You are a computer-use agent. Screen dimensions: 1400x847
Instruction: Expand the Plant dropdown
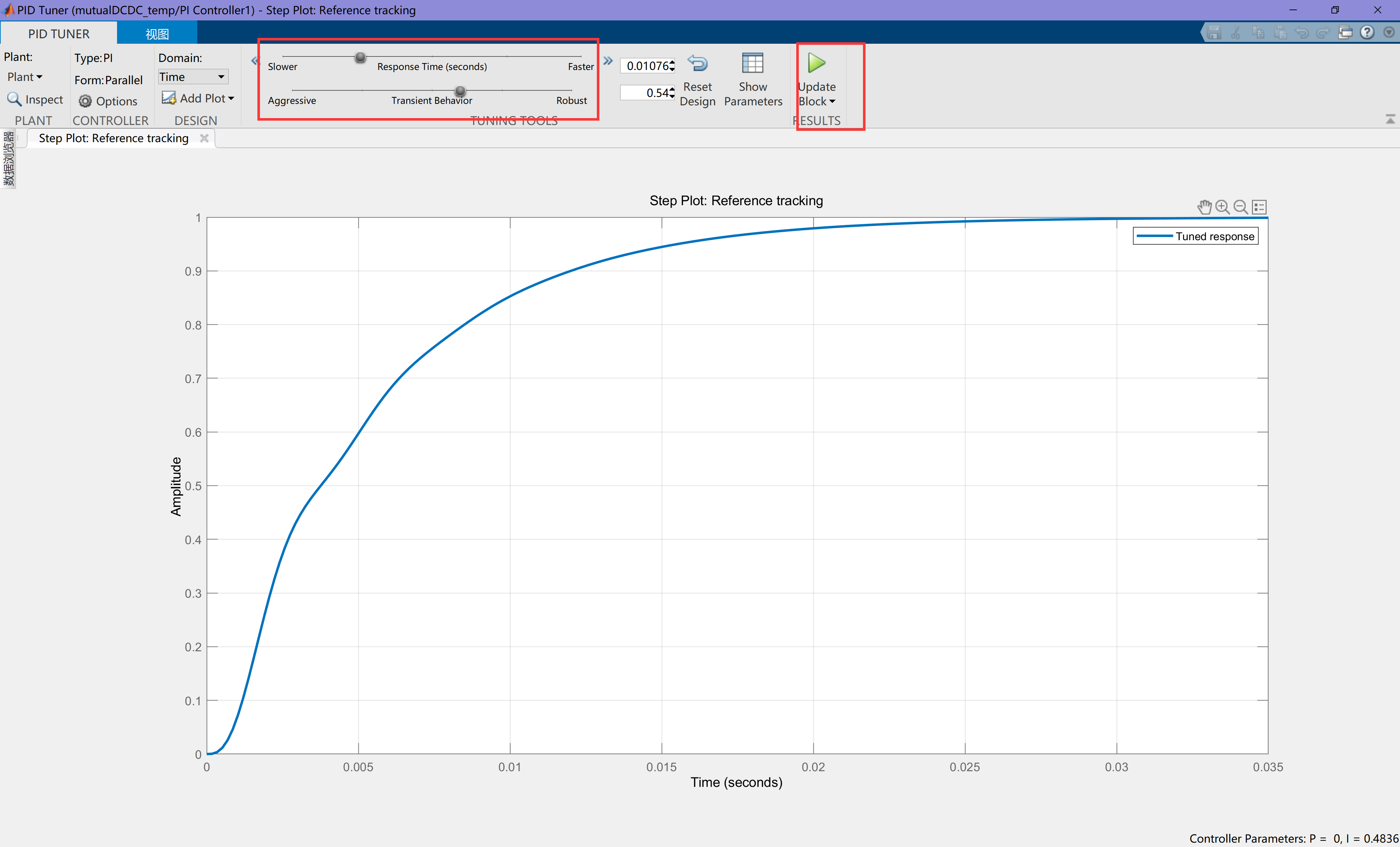point(24,77)
